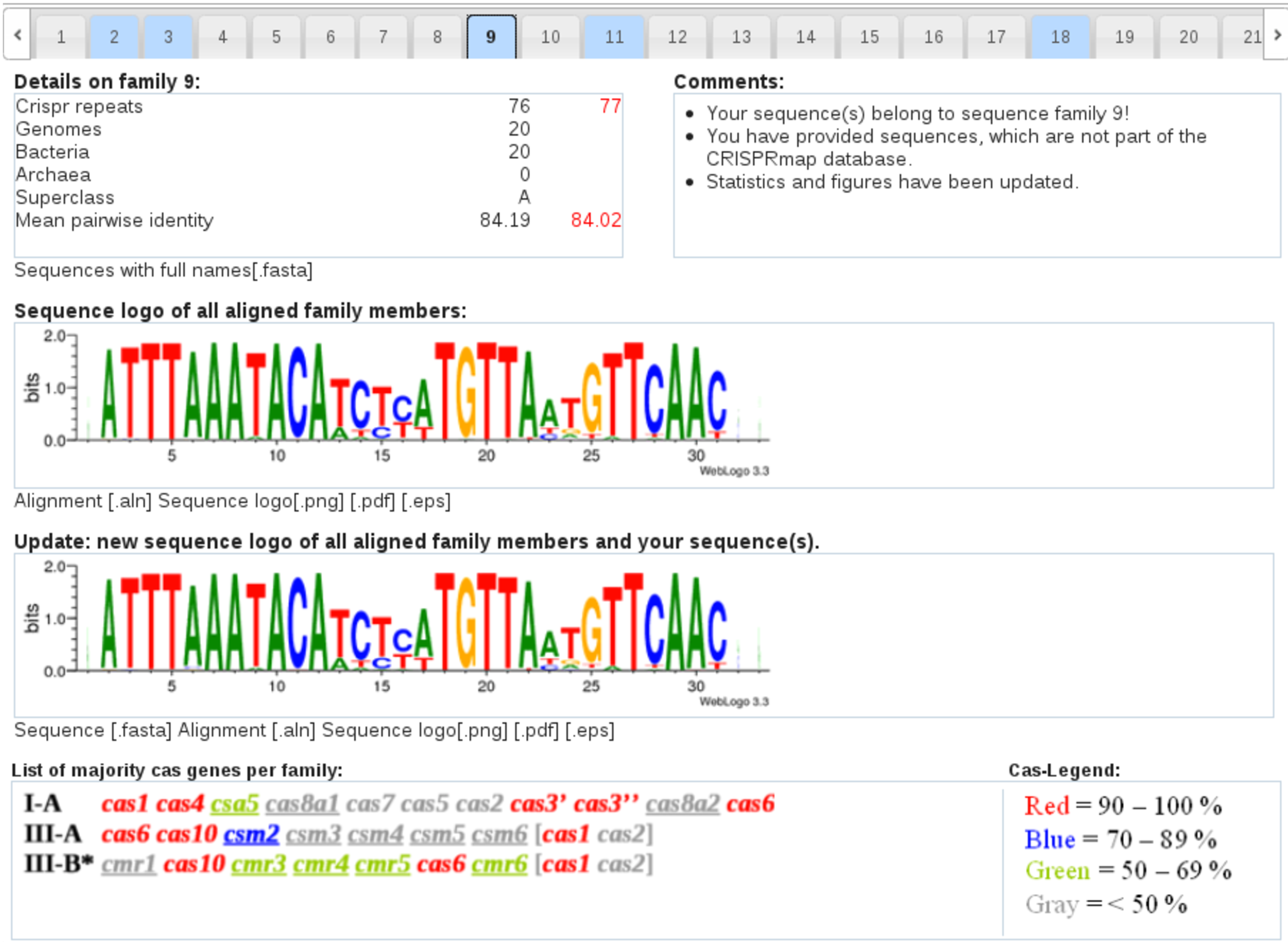This screenshot has height=942, width=1288.
Task: Switch to highlighted family tab 3
Action: (168, 37)
